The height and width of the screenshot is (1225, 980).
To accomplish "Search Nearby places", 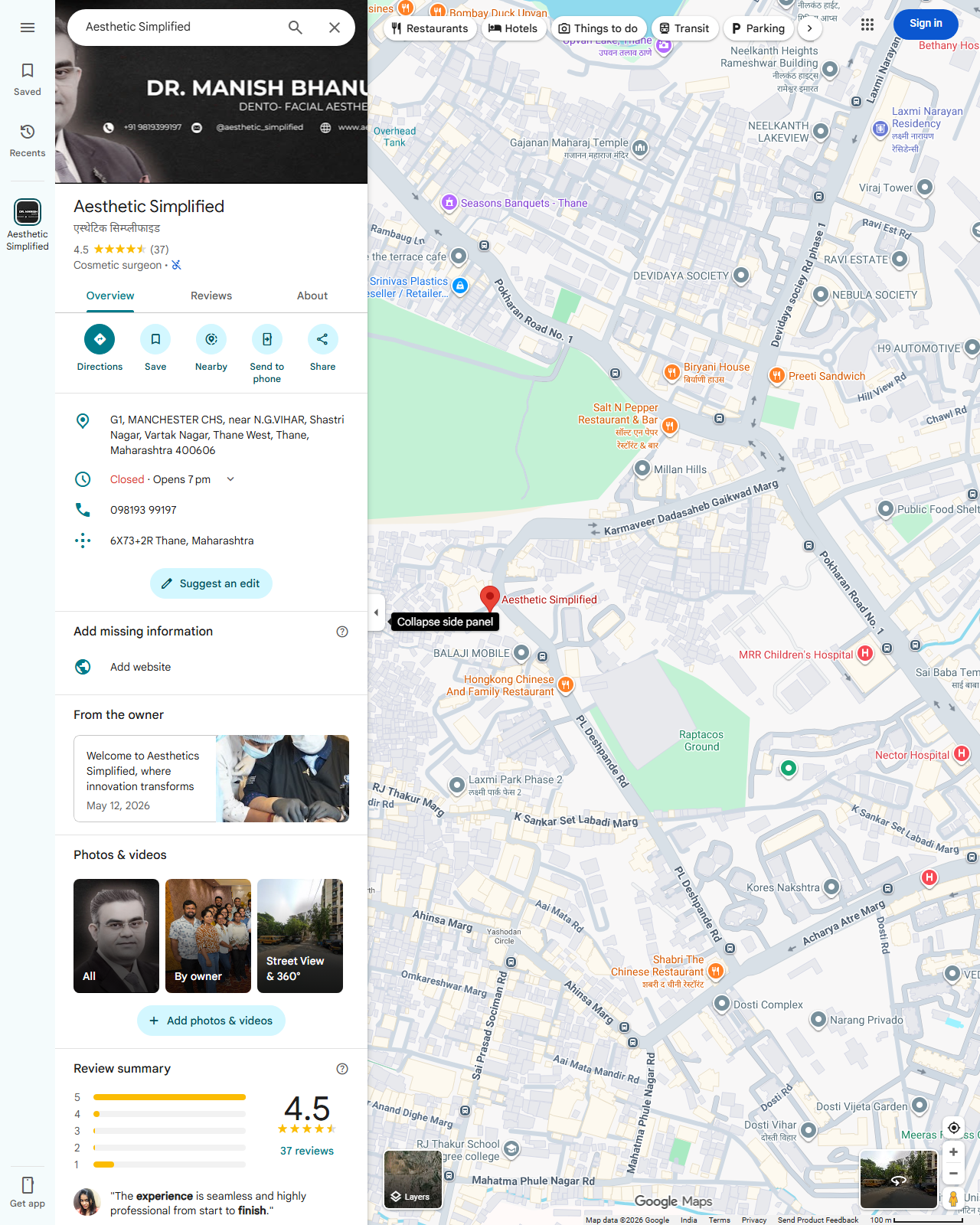I will [211, 348].
